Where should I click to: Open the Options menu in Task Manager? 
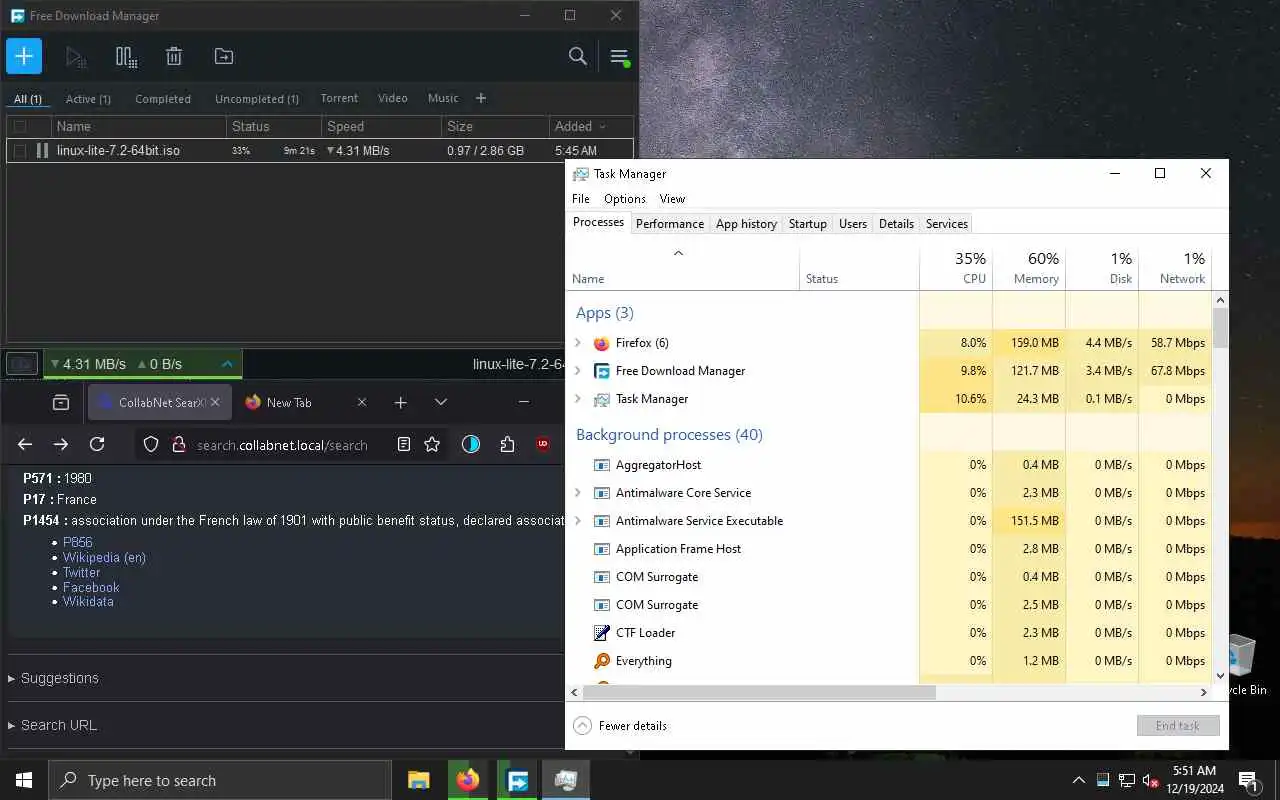point(625,199)
